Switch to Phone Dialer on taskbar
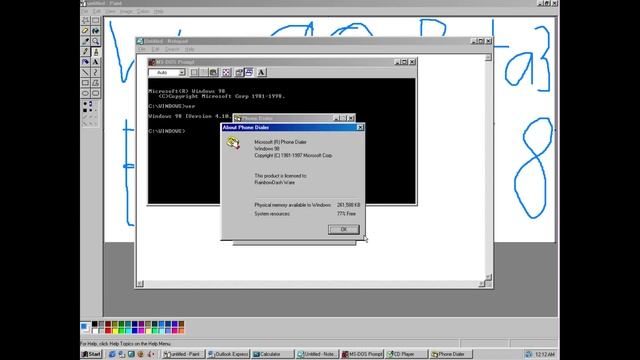Image resolution: width=640 pixels, height=360 pixels. point(451,354)
